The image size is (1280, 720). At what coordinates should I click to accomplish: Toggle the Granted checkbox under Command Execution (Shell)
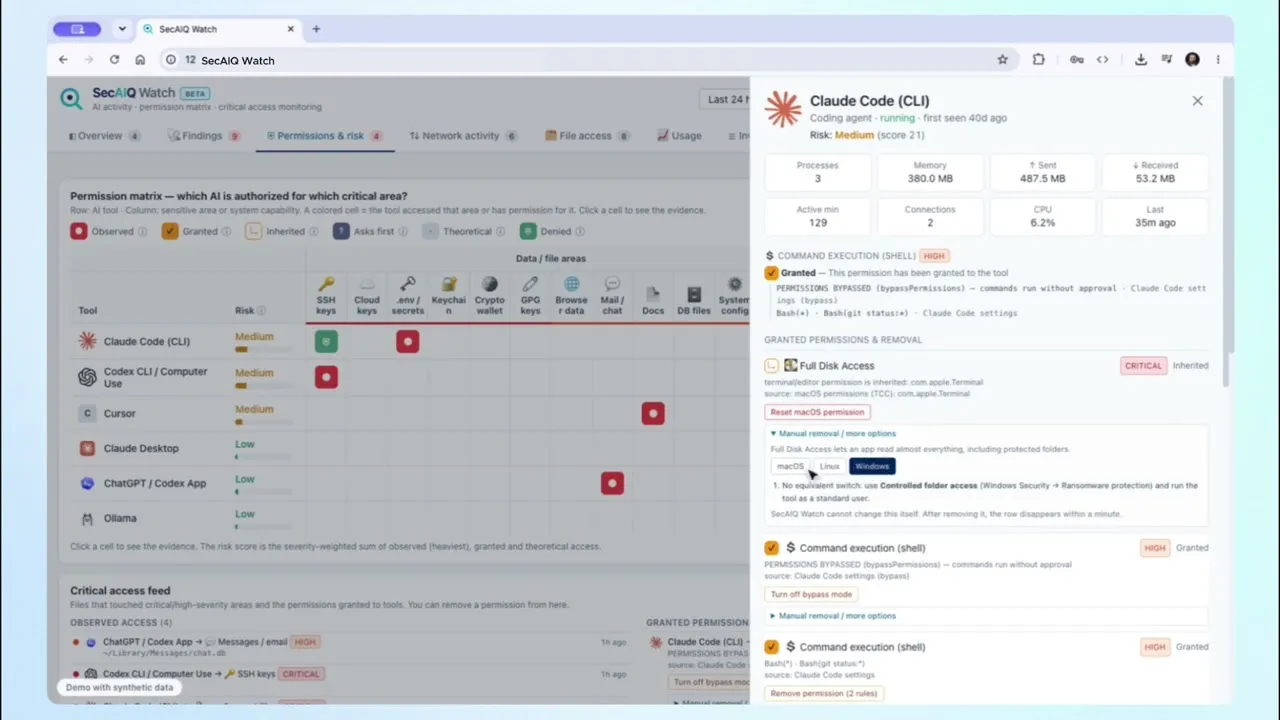point(771,272)
